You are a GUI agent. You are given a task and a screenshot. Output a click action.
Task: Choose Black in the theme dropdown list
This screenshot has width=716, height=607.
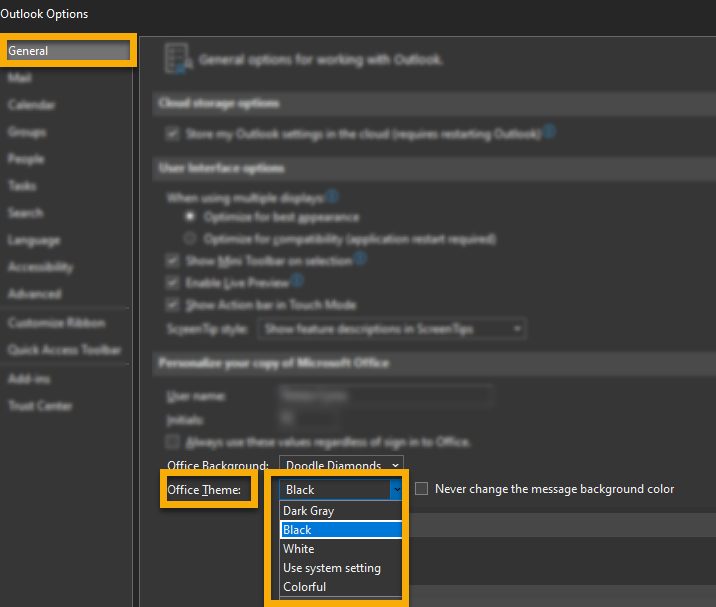tap(341, 530)
